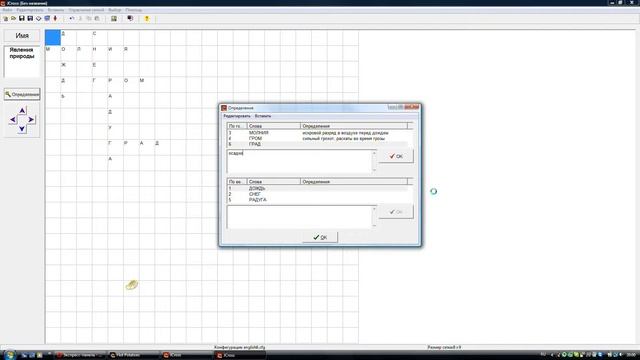Click the Явления природы title field
The image size is (640, 360).
[22, 61]
